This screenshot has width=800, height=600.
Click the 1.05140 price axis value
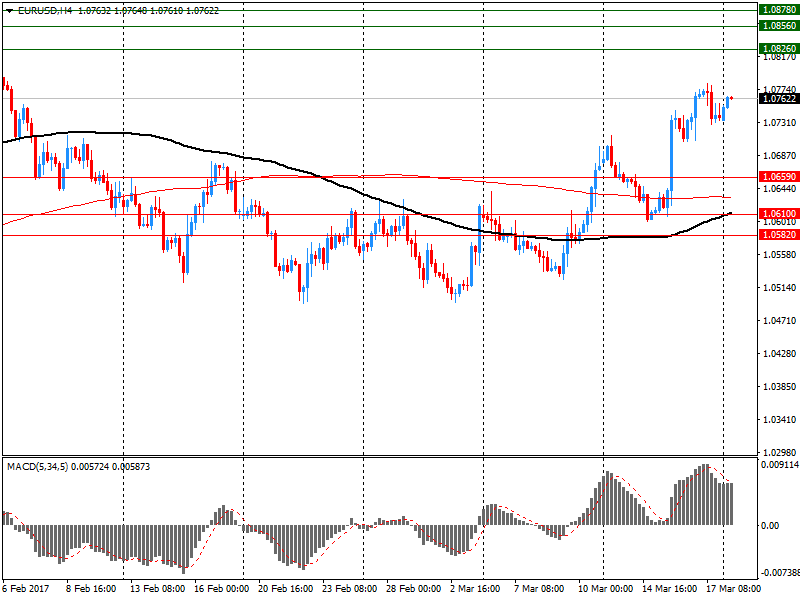click(x=780, y=288)
